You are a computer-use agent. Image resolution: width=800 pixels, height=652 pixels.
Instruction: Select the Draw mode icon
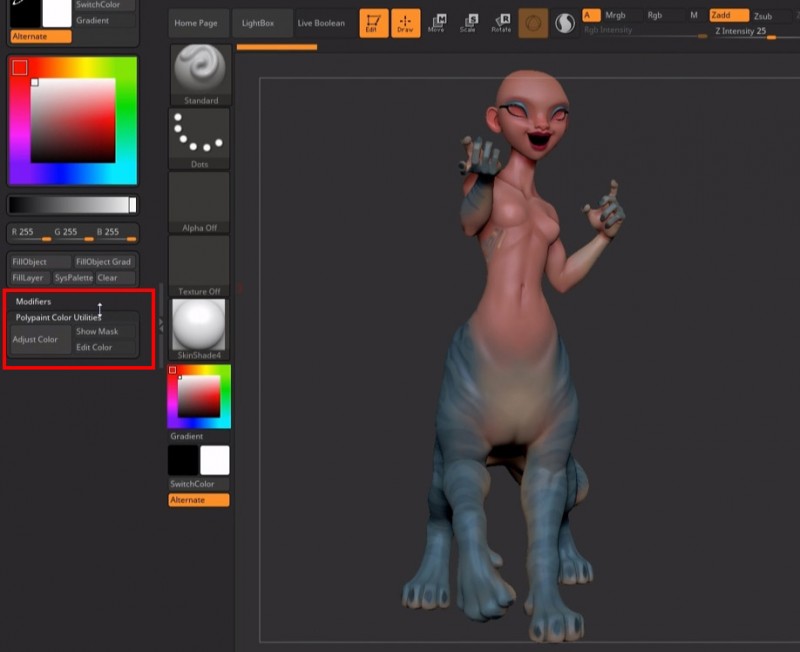pos(406,23)
